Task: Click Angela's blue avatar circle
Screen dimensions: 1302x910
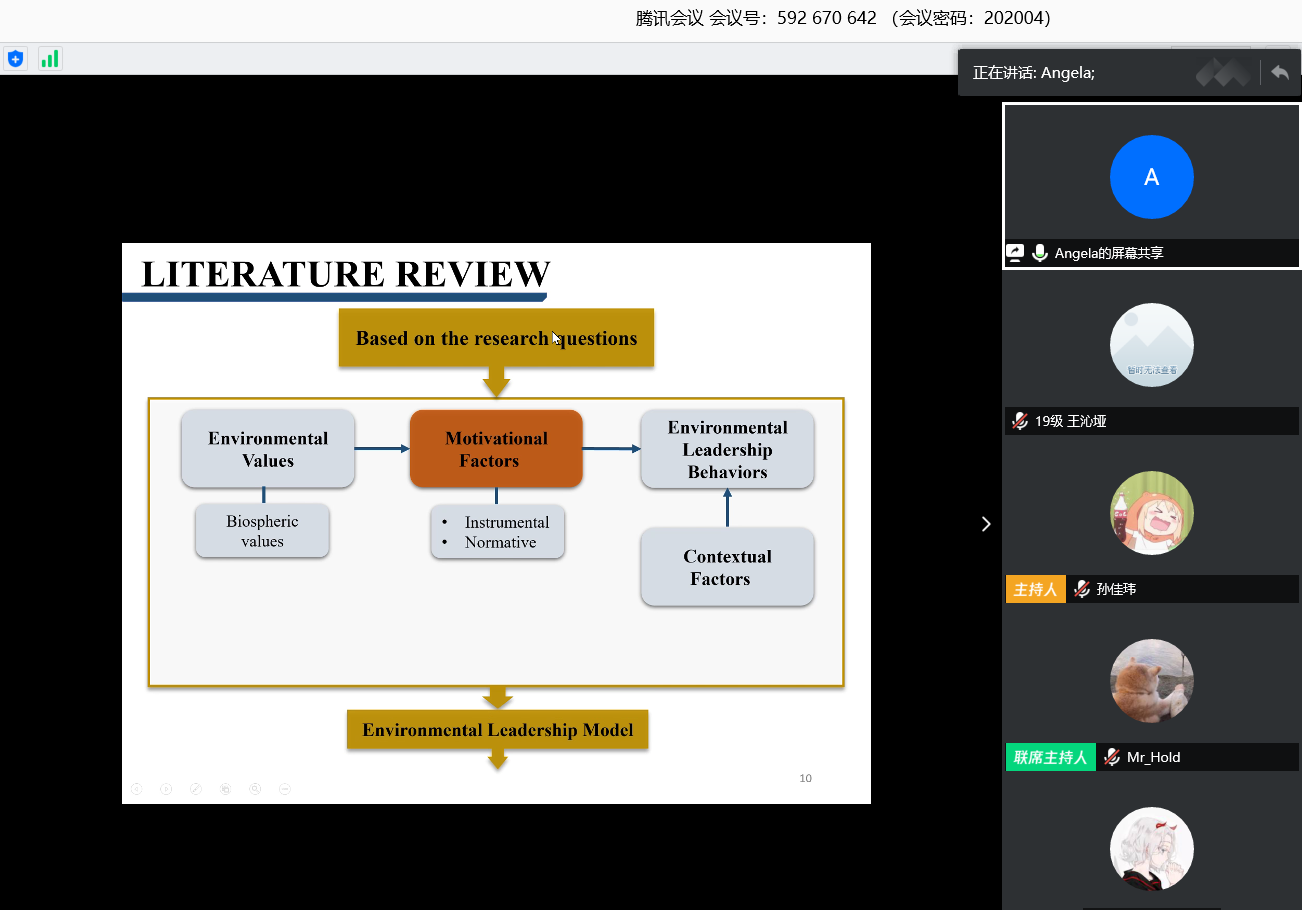Action: [x=1151, y=177]
